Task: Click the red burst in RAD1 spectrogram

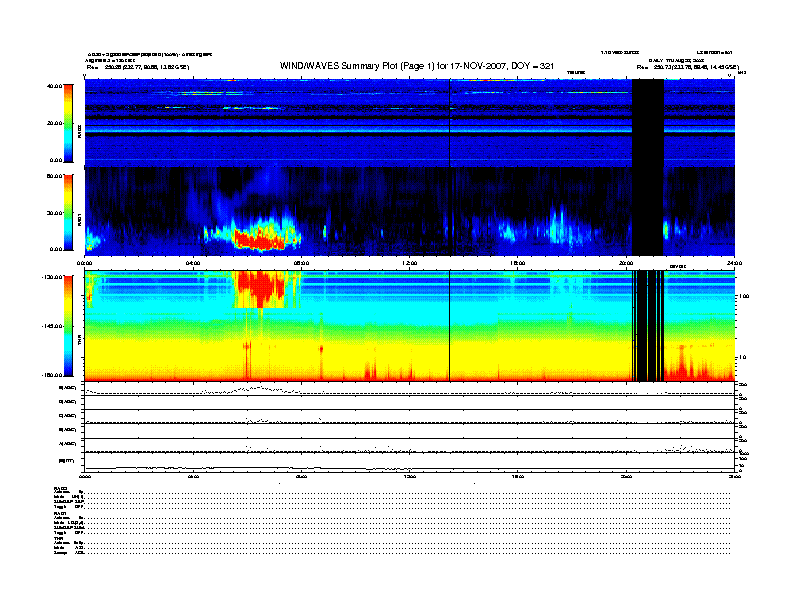Action: point(260,240)
